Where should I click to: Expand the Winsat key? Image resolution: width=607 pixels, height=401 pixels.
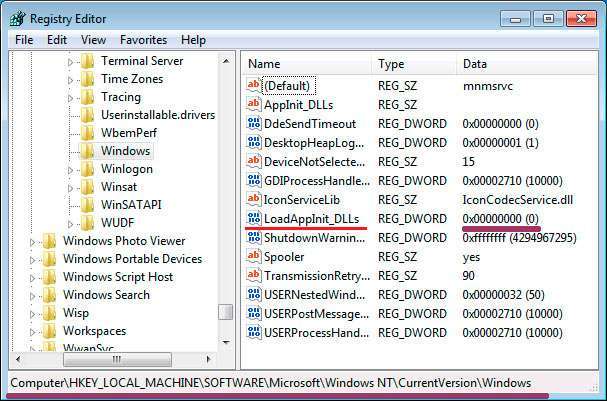70,188
